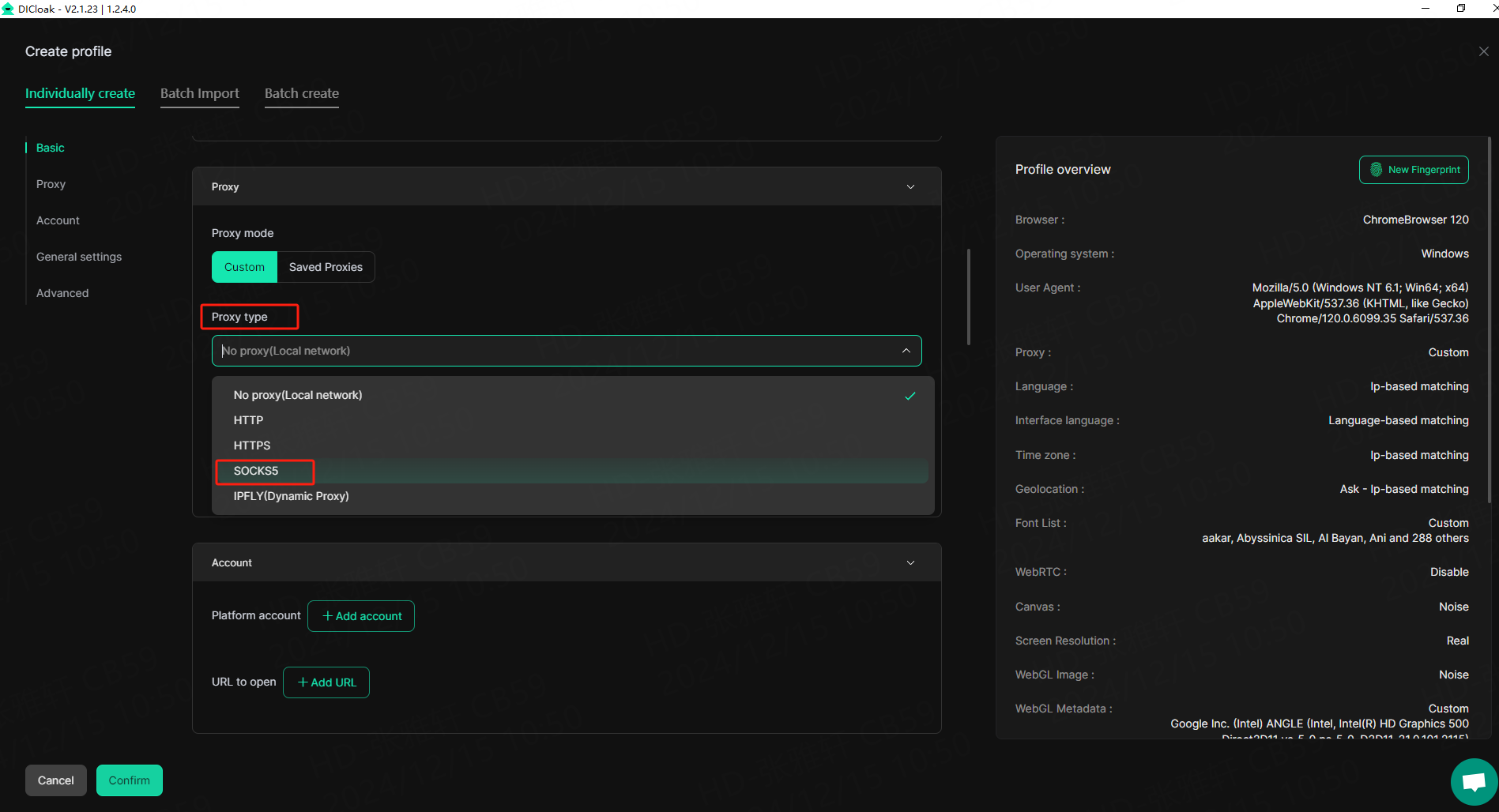Collapse the Account section chevron
The image size is (1499, 812).
[x=910, y=563]
